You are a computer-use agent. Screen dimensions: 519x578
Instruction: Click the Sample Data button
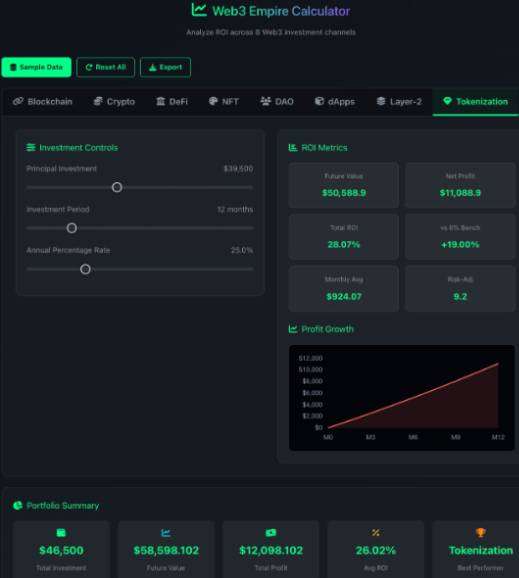[36, 67]
